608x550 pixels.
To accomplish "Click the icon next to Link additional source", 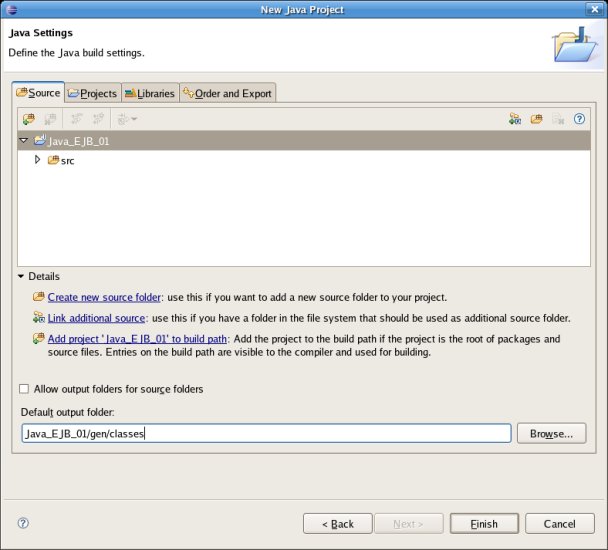I will 38,318.
